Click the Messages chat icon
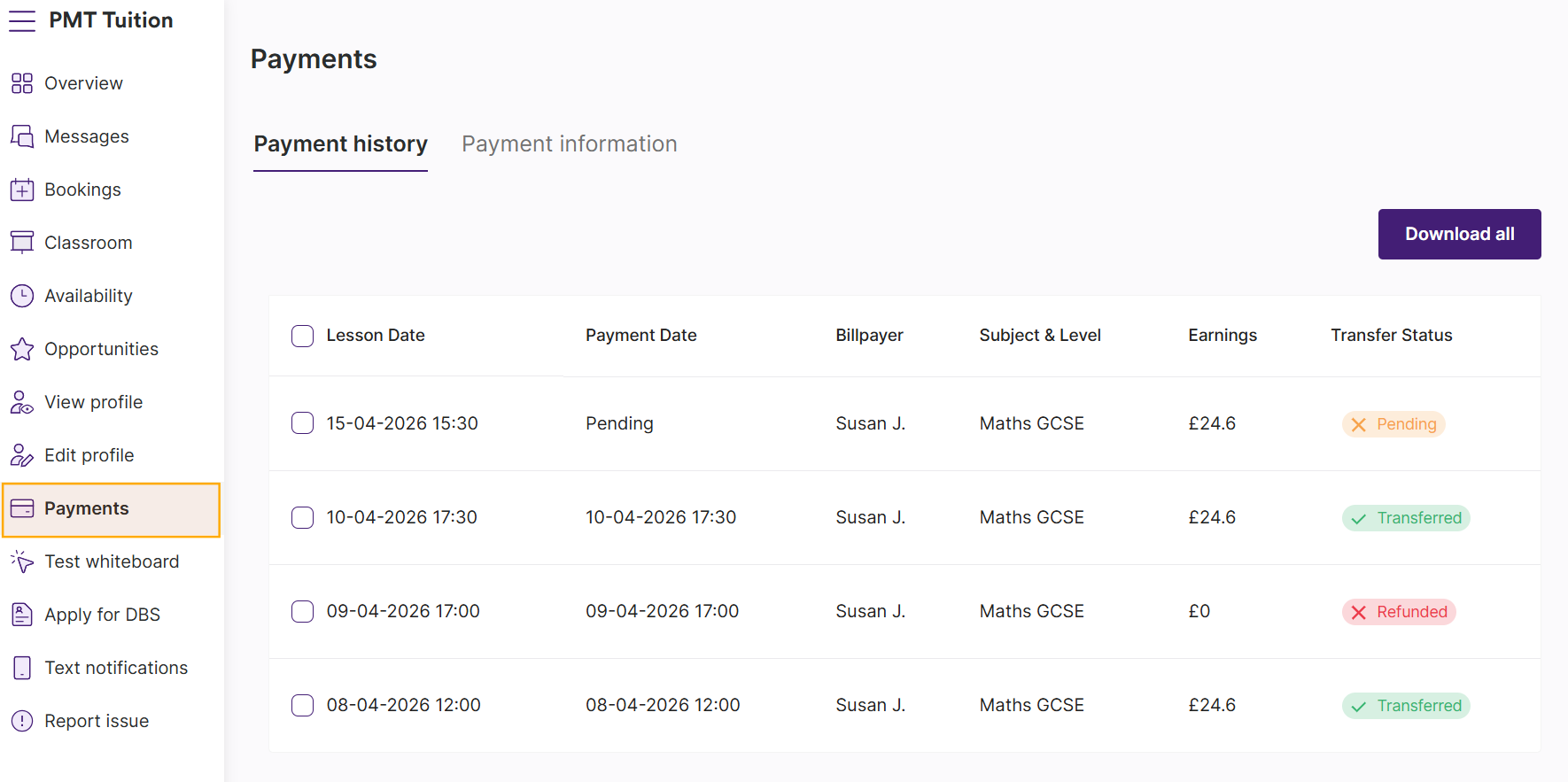Viewport: 1568px width, 782px height. click(22, 136)
